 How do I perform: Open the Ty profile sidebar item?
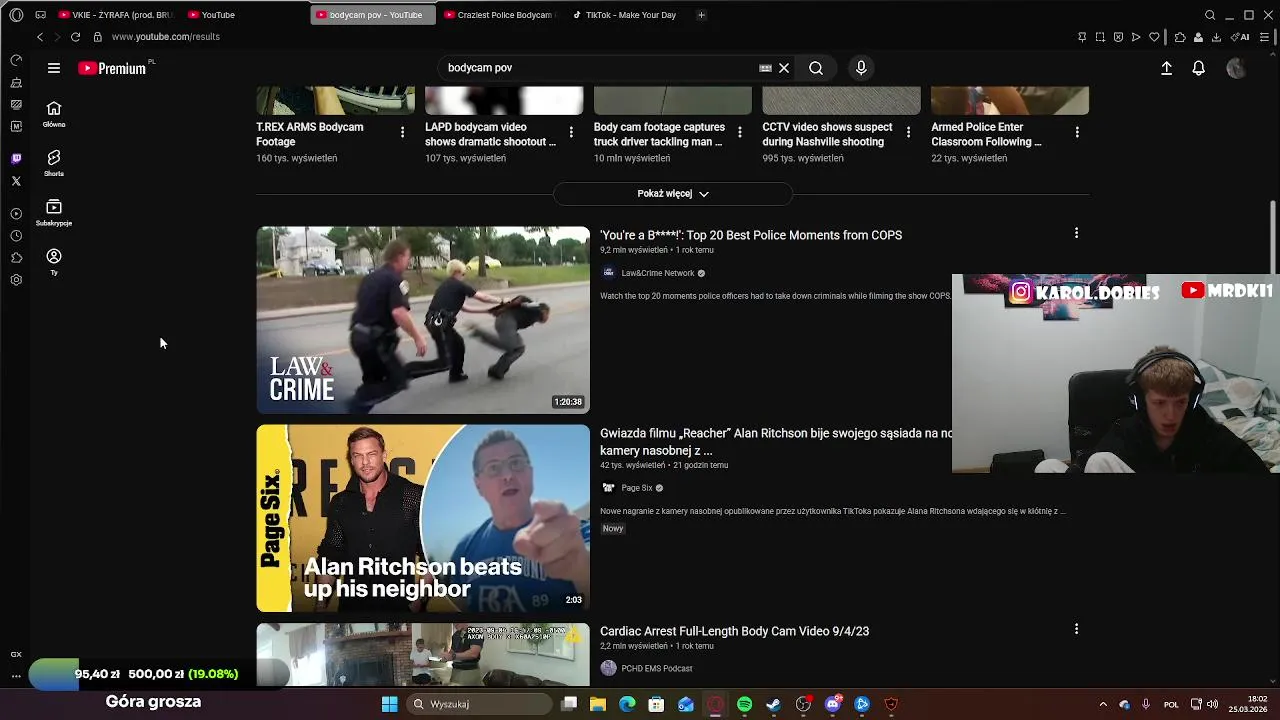54,262
